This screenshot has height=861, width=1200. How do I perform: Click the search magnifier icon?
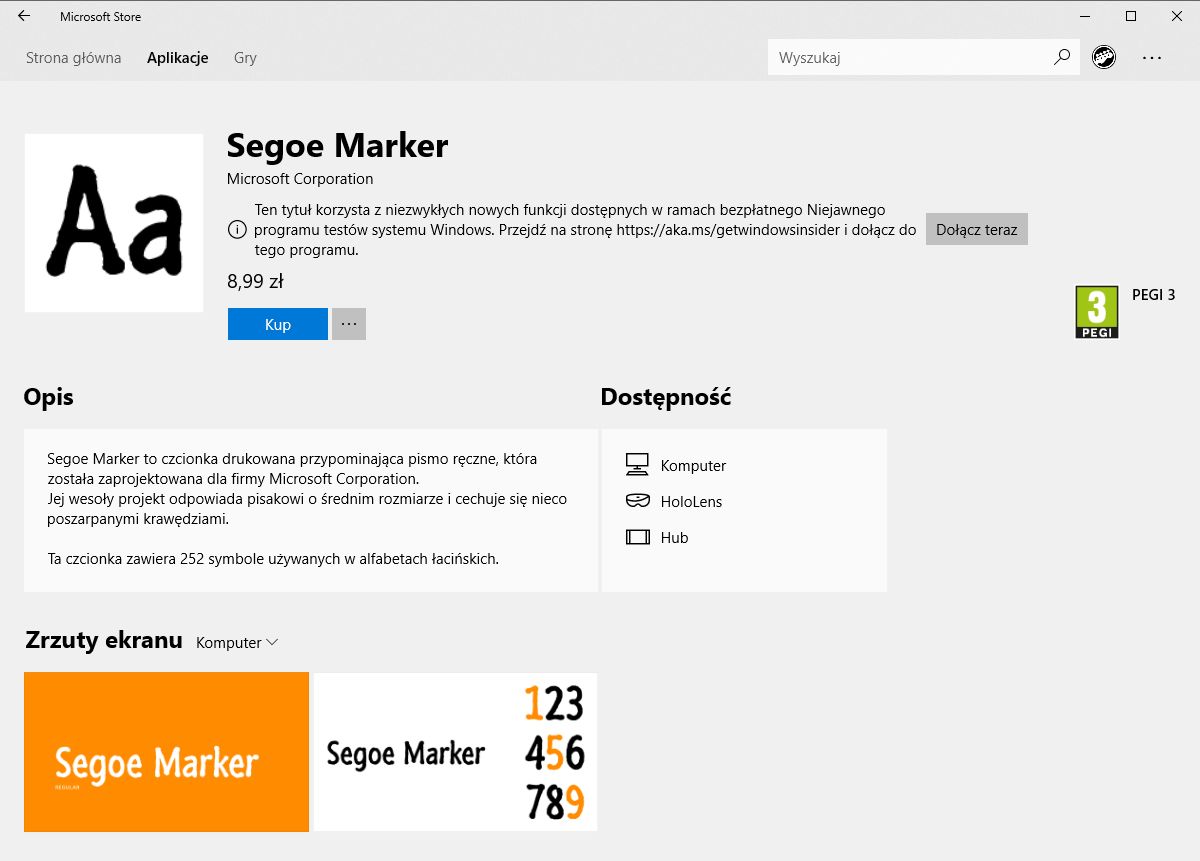click(1062, 57)
